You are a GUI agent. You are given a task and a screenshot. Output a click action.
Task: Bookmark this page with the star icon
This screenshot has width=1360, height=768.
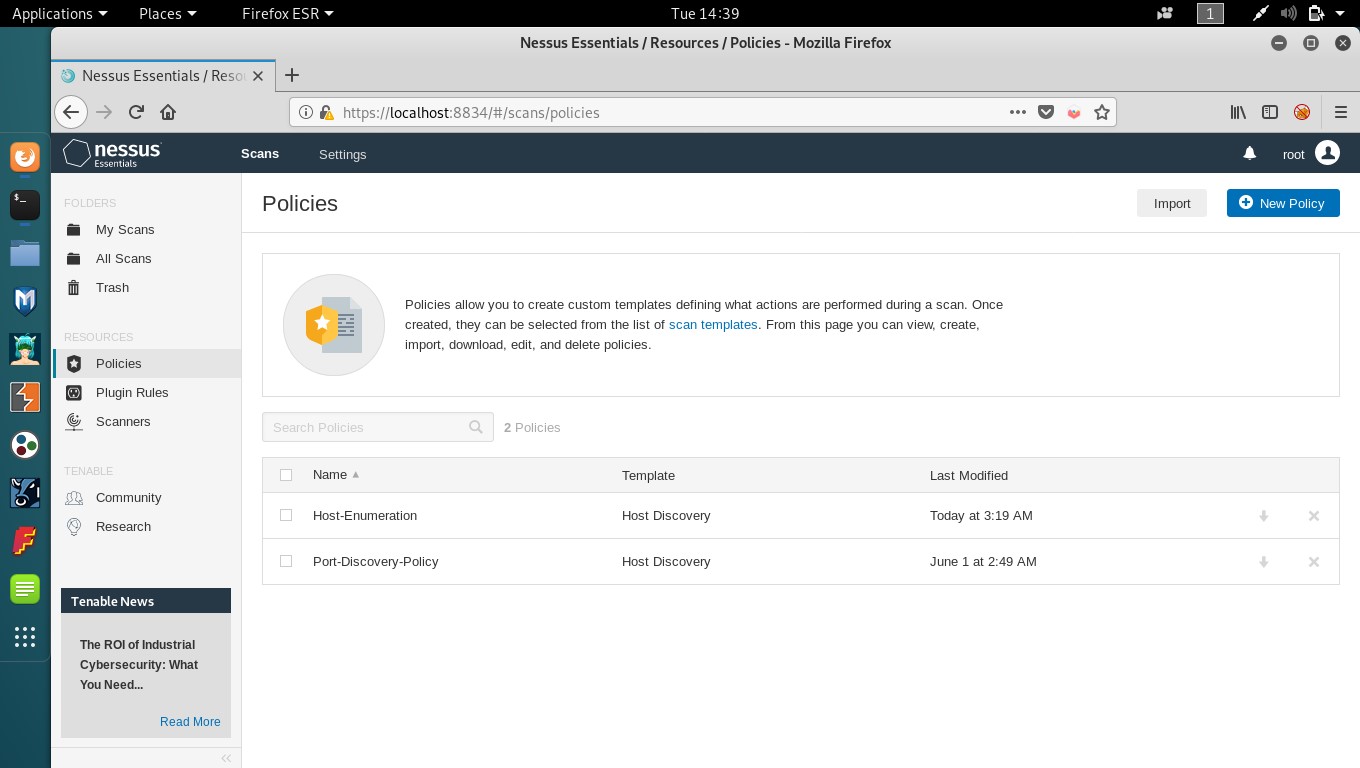tap(1101, 112)
